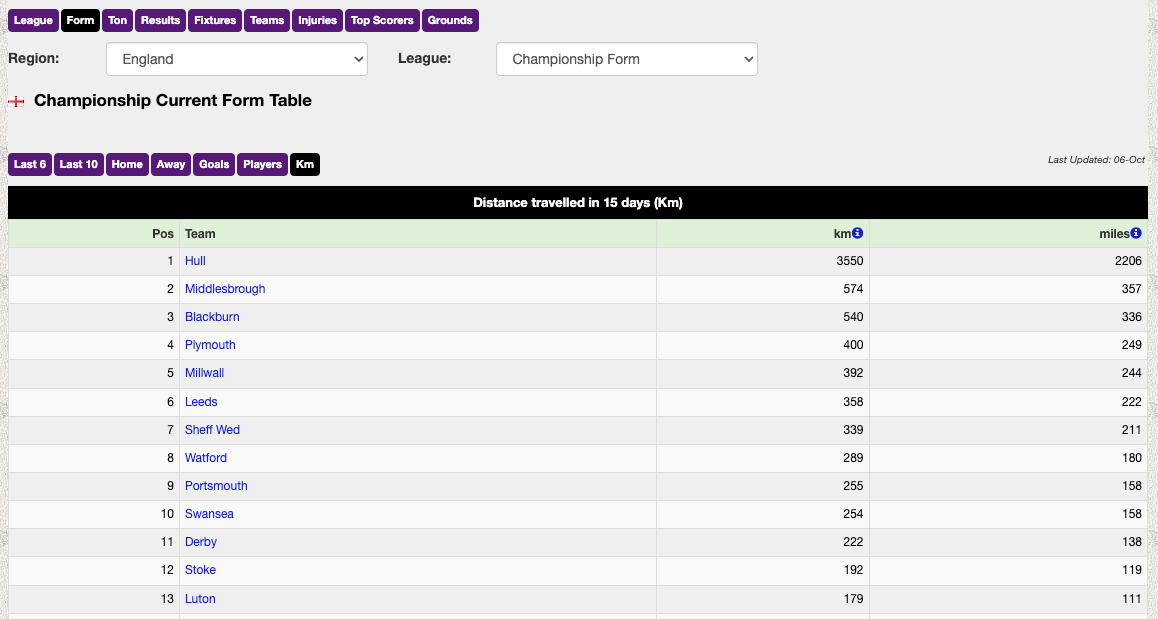Click Luton's 111 miles value

1131,599
